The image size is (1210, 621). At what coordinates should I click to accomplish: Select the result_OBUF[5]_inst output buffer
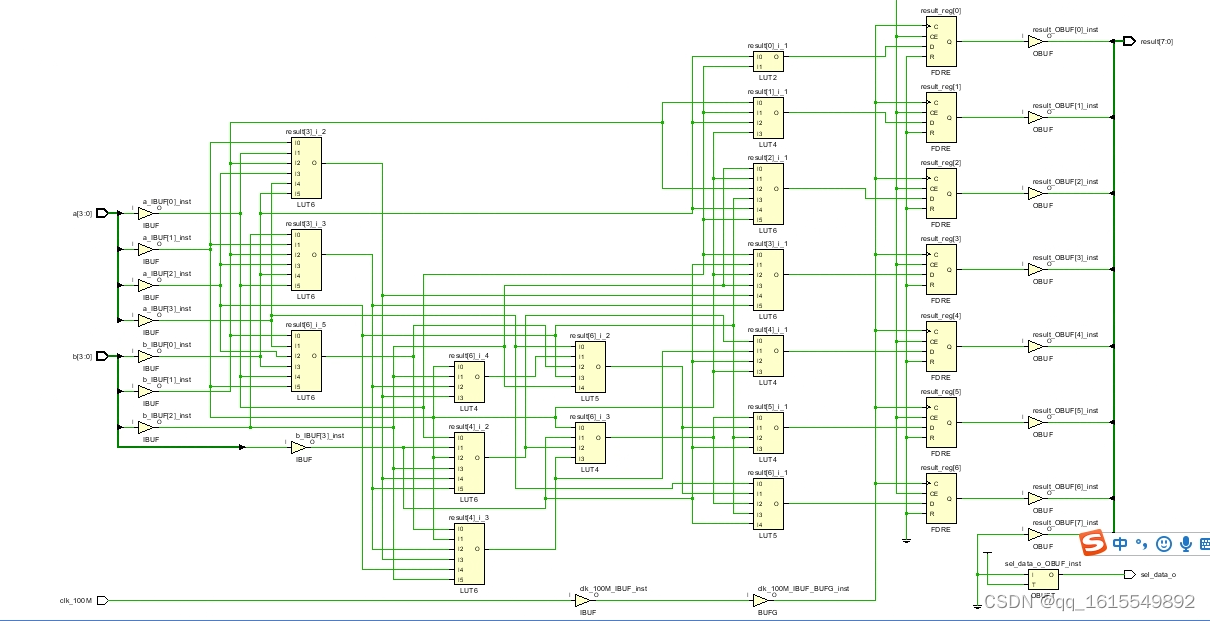[1035, 422]
